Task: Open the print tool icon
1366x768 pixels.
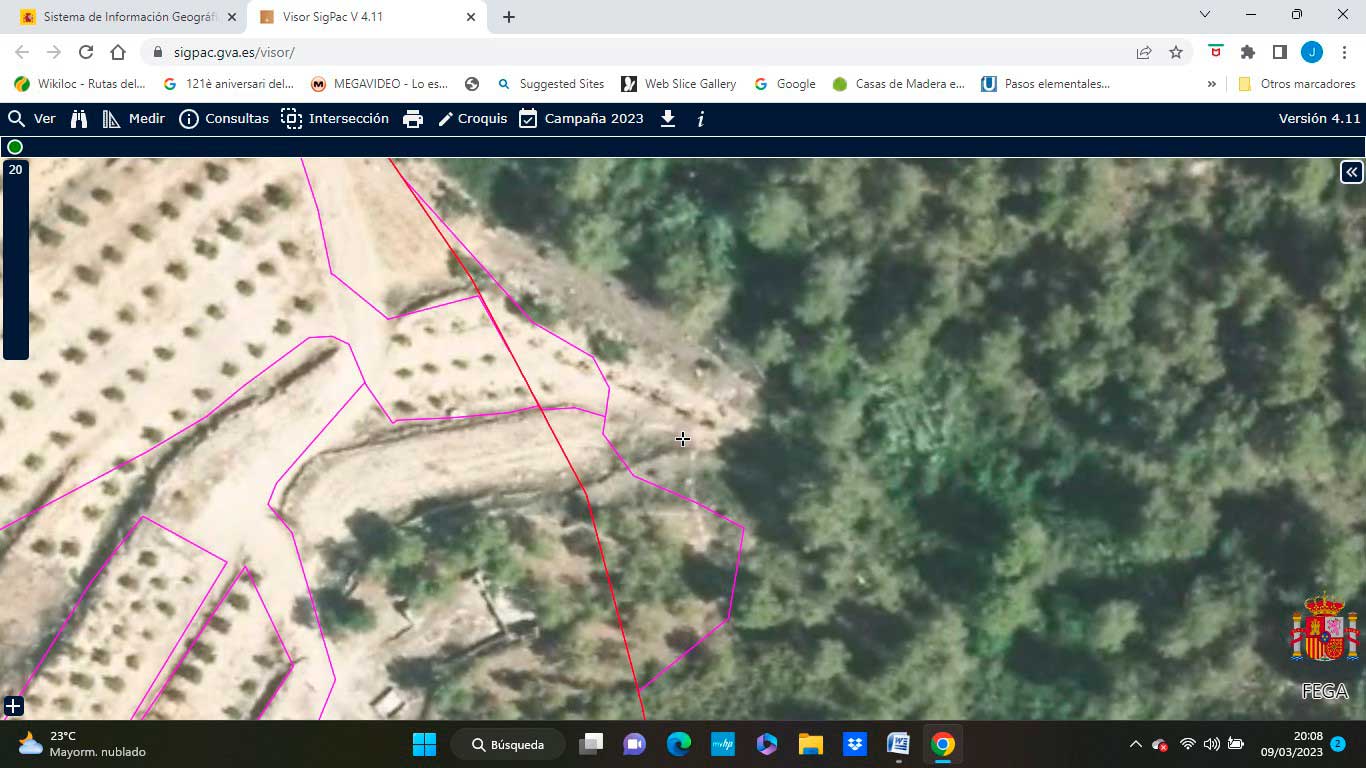Action: click(x=413, y=119)
